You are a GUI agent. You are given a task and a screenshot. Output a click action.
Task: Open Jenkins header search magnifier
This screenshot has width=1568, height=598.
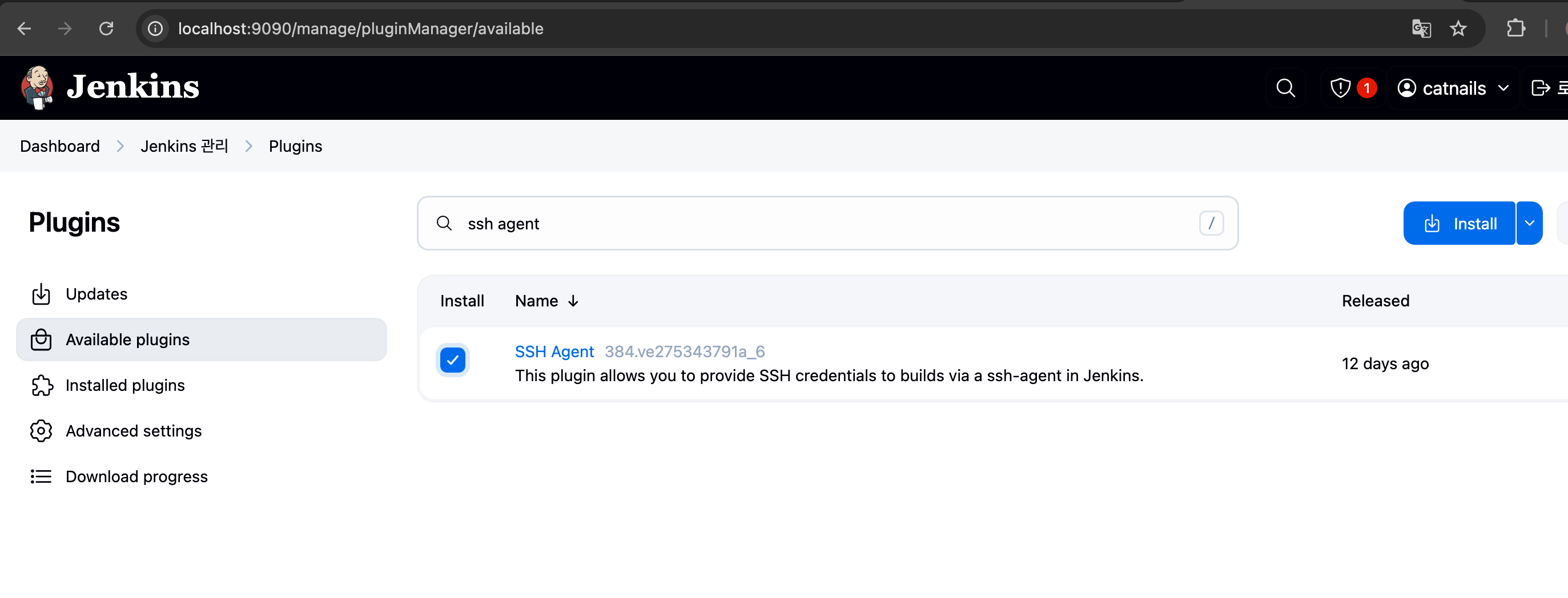(1285, 88)
